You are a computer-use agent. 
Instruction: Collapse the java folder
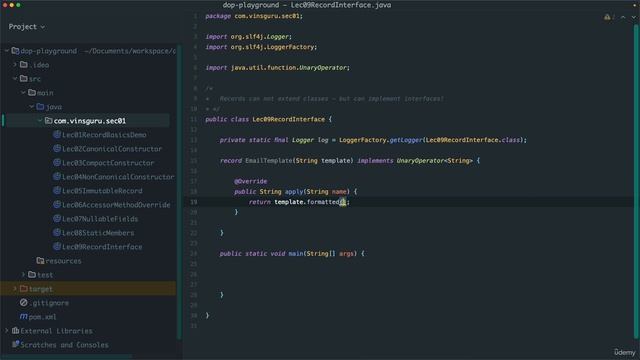click(x=31, y=107)
